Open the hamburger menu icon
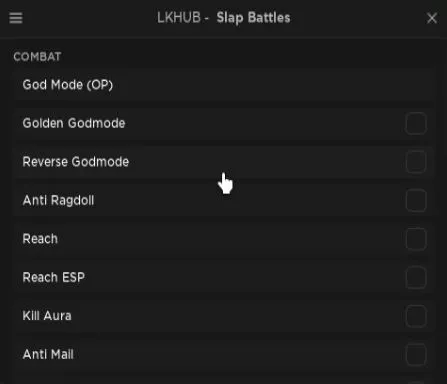Screen dimensions: 447x384 [x=16, y=18]
